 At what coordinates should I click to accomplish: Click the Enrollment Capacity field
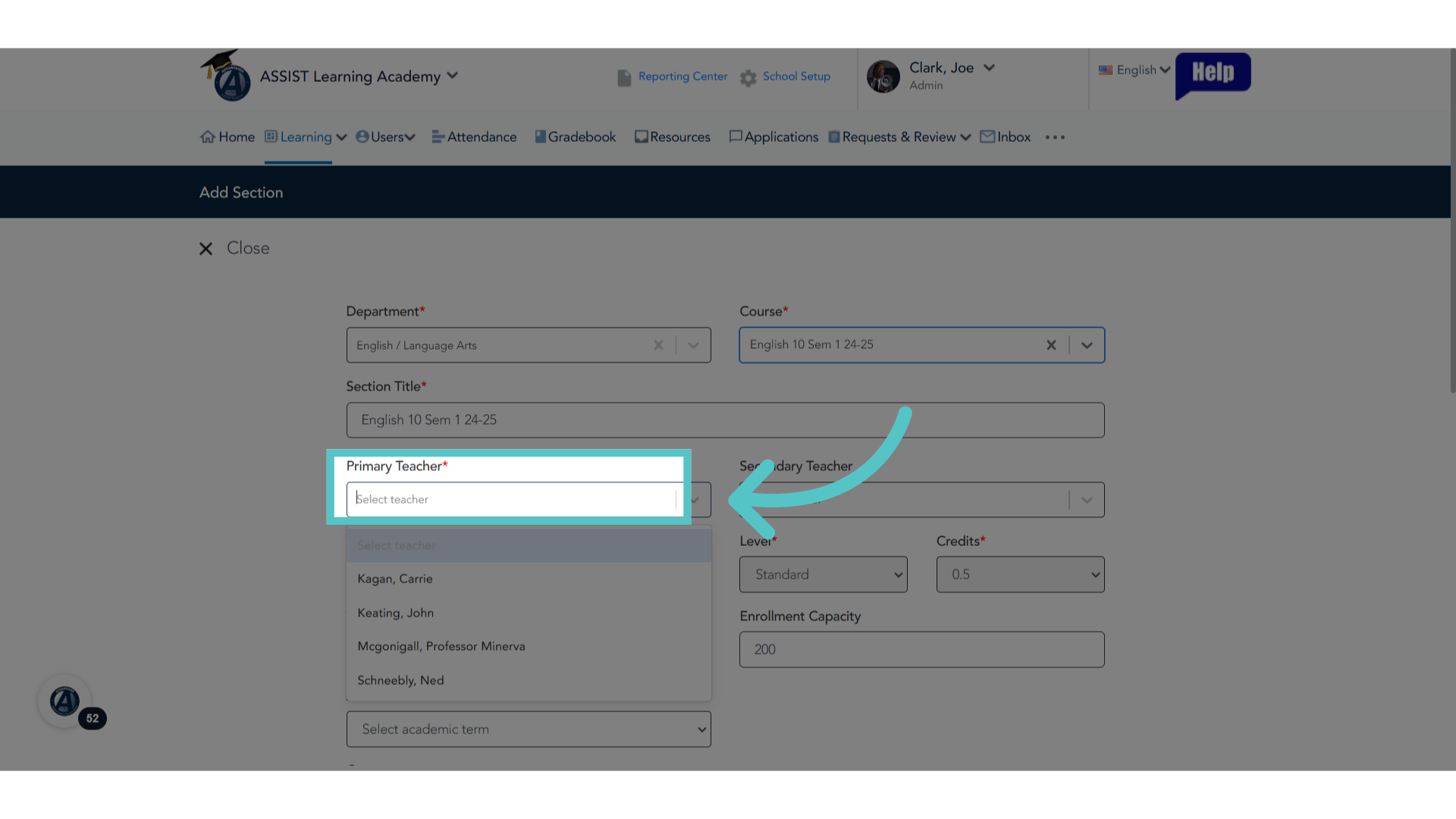point(921,650)
